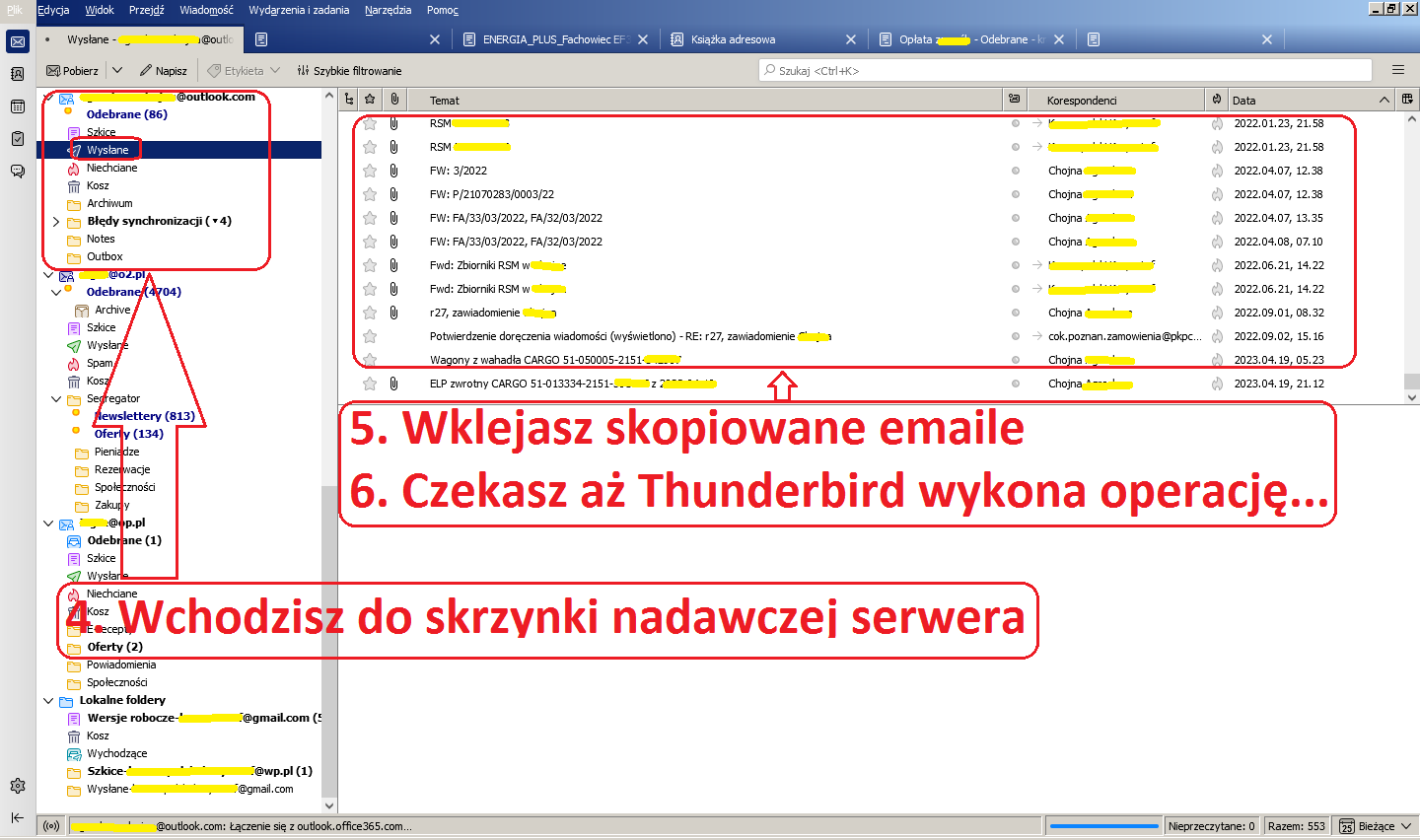Click the junk icon on the ELP zwrotny CARGO row

point(1217,384)
